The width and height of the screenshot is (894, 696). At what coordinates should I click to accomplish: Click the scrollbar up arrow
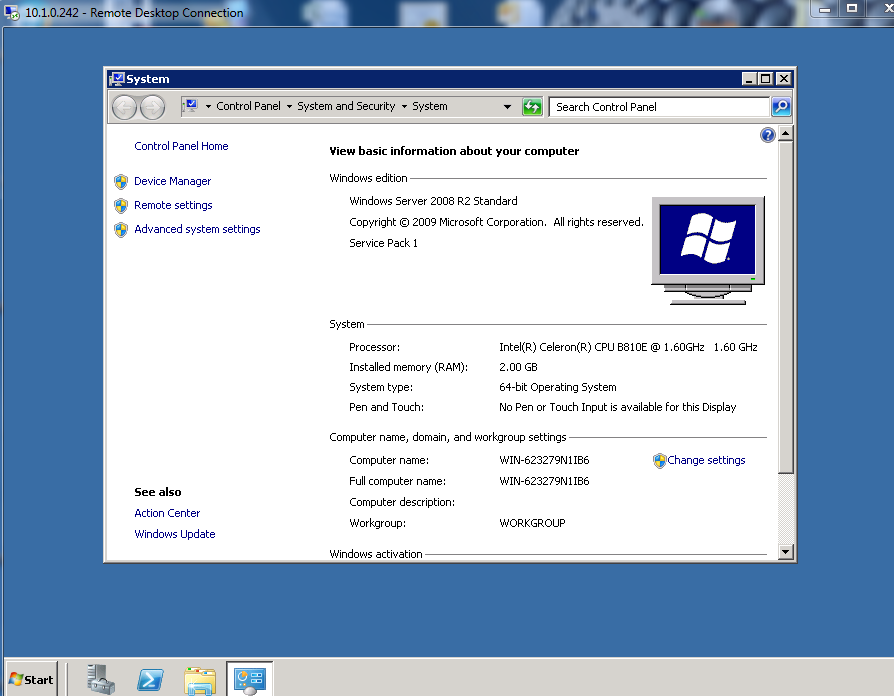pos(786,134)
